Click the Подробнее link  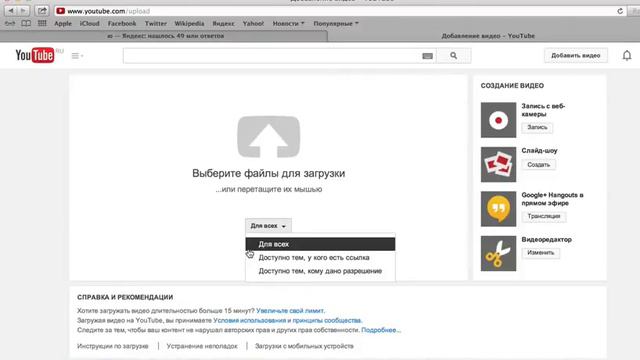tap(381, 330)
